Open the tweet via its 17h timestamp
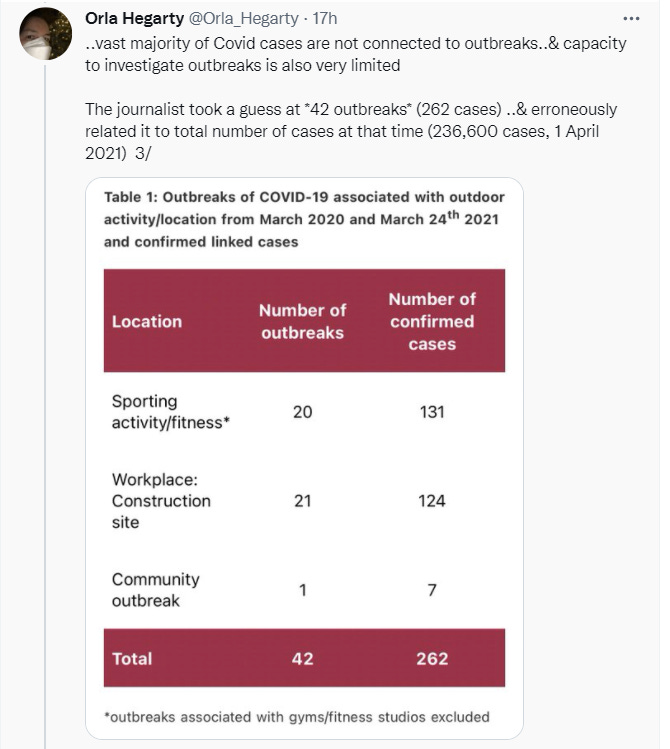Image resolution: width=670 pixels, height=749 pixels. pos(323,19)
